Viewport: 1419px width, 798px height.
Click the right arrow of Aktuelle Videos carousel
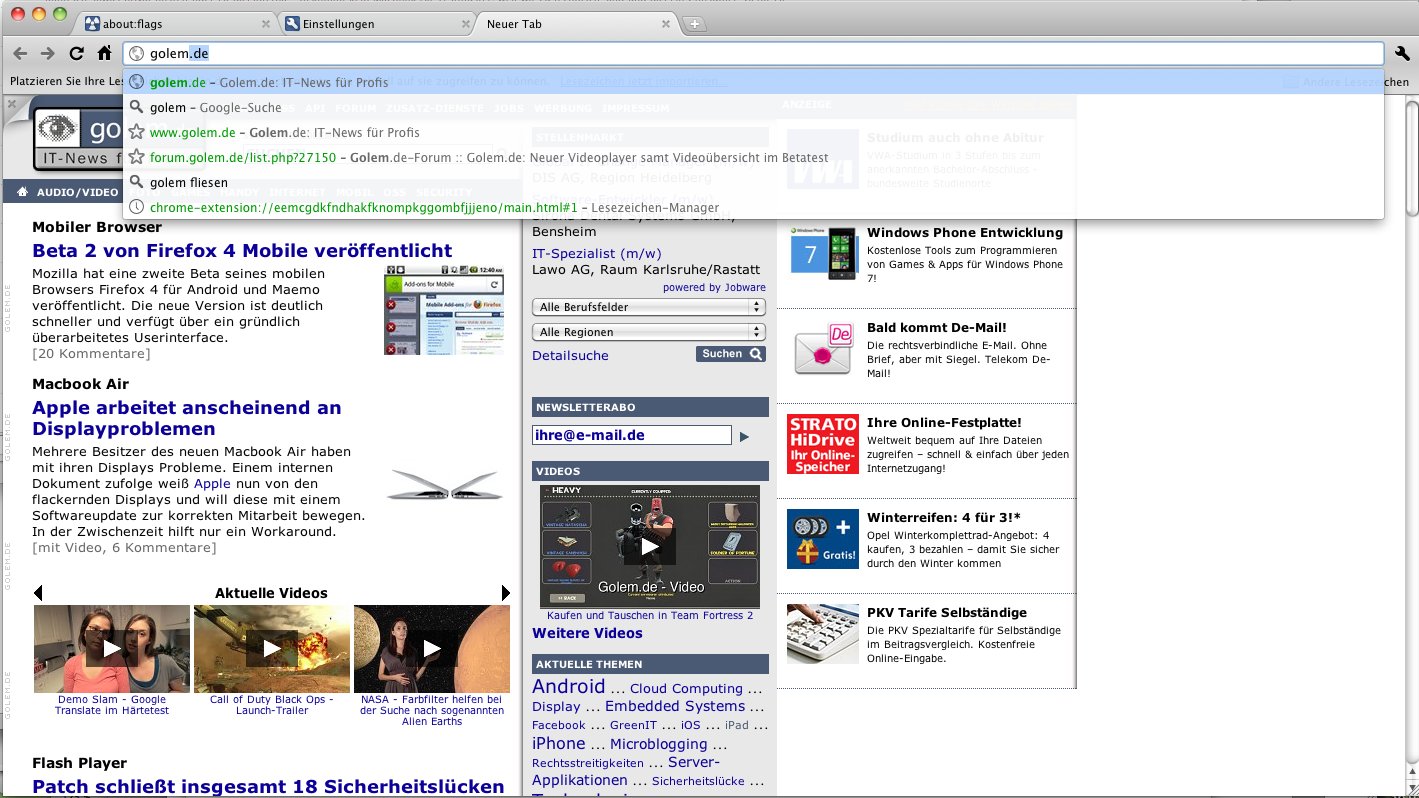(x=506, y=593)
